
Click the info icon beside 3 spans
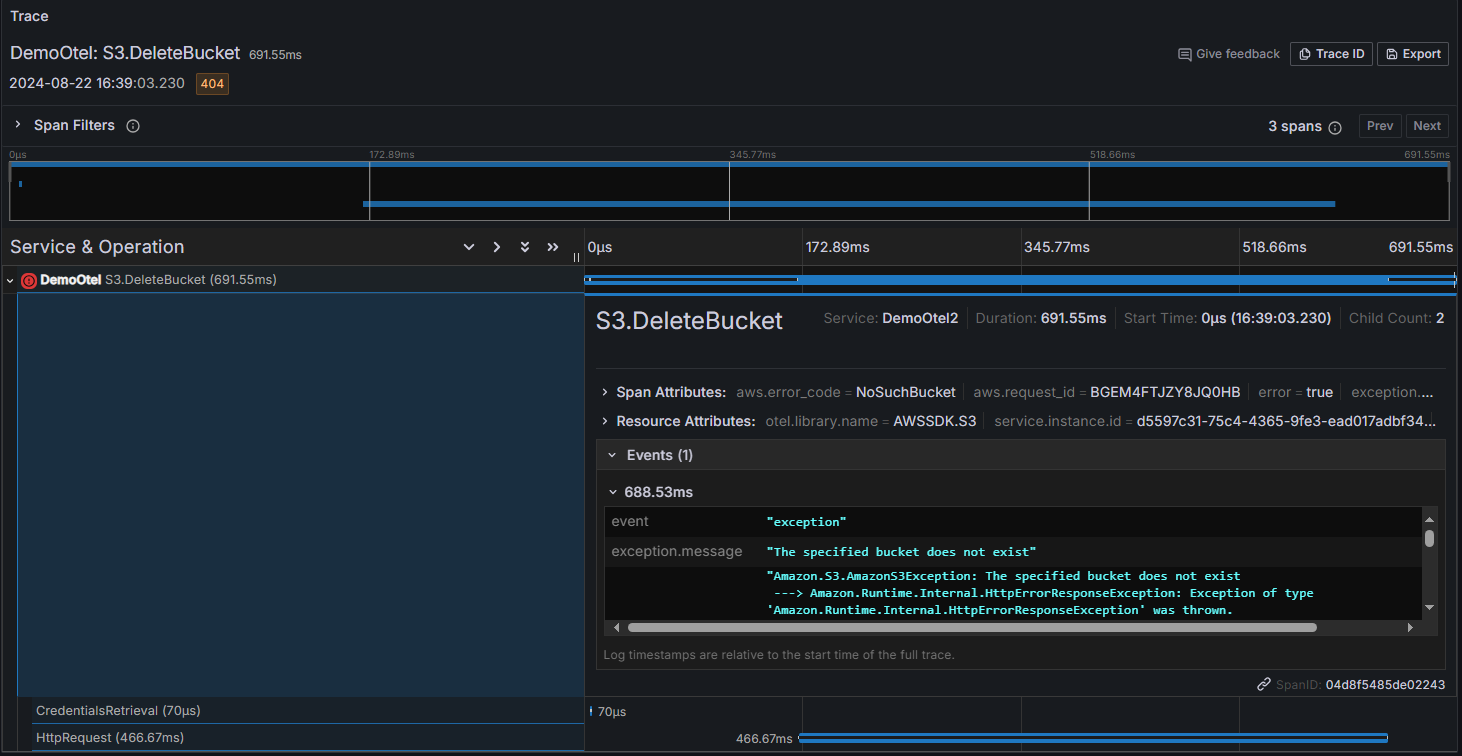tap(1334, 127)
